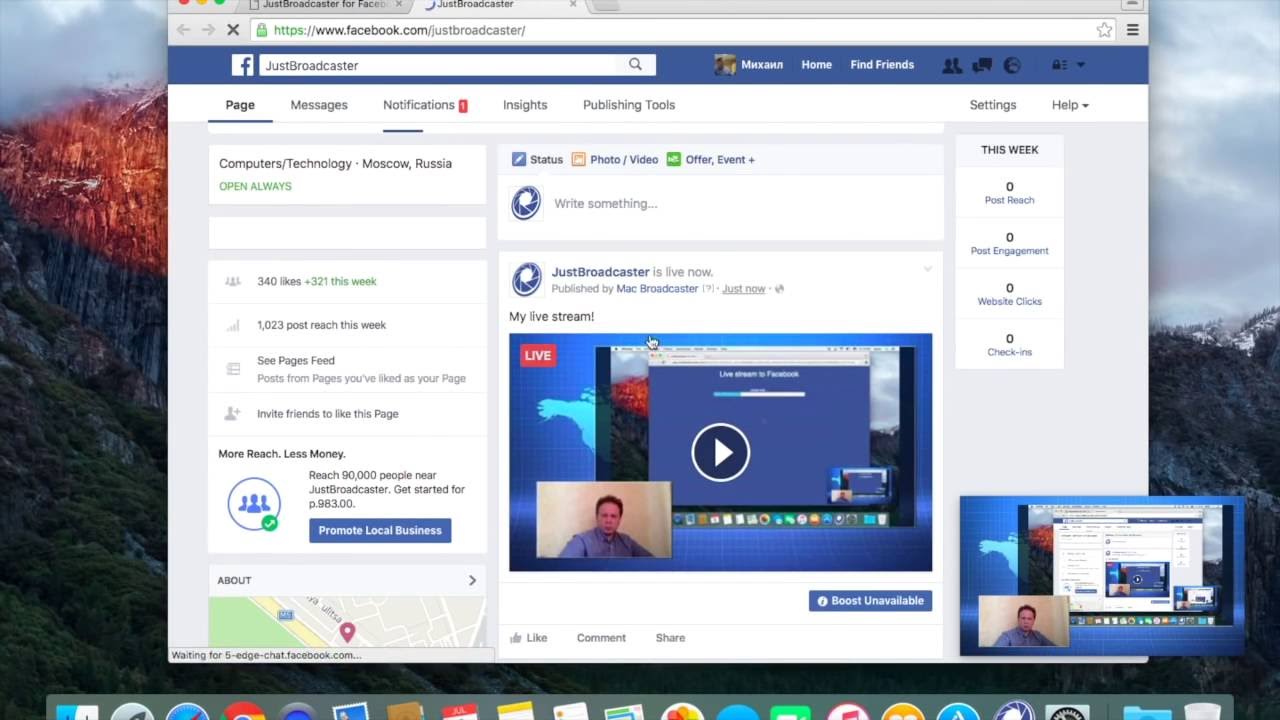The width and height of the screenshot is (1280, 720).
Task: Click the Promote Local Business button
Action: coord(380,530)
